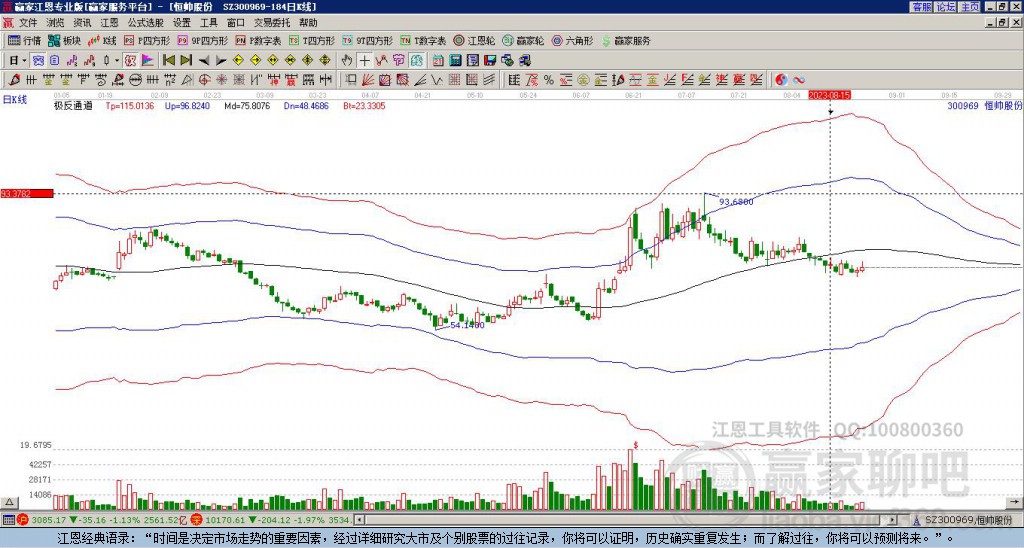This screenshot has width=1024, height=548.
Task: Open the P四方形 tool
Action: [x=147, y=40]
